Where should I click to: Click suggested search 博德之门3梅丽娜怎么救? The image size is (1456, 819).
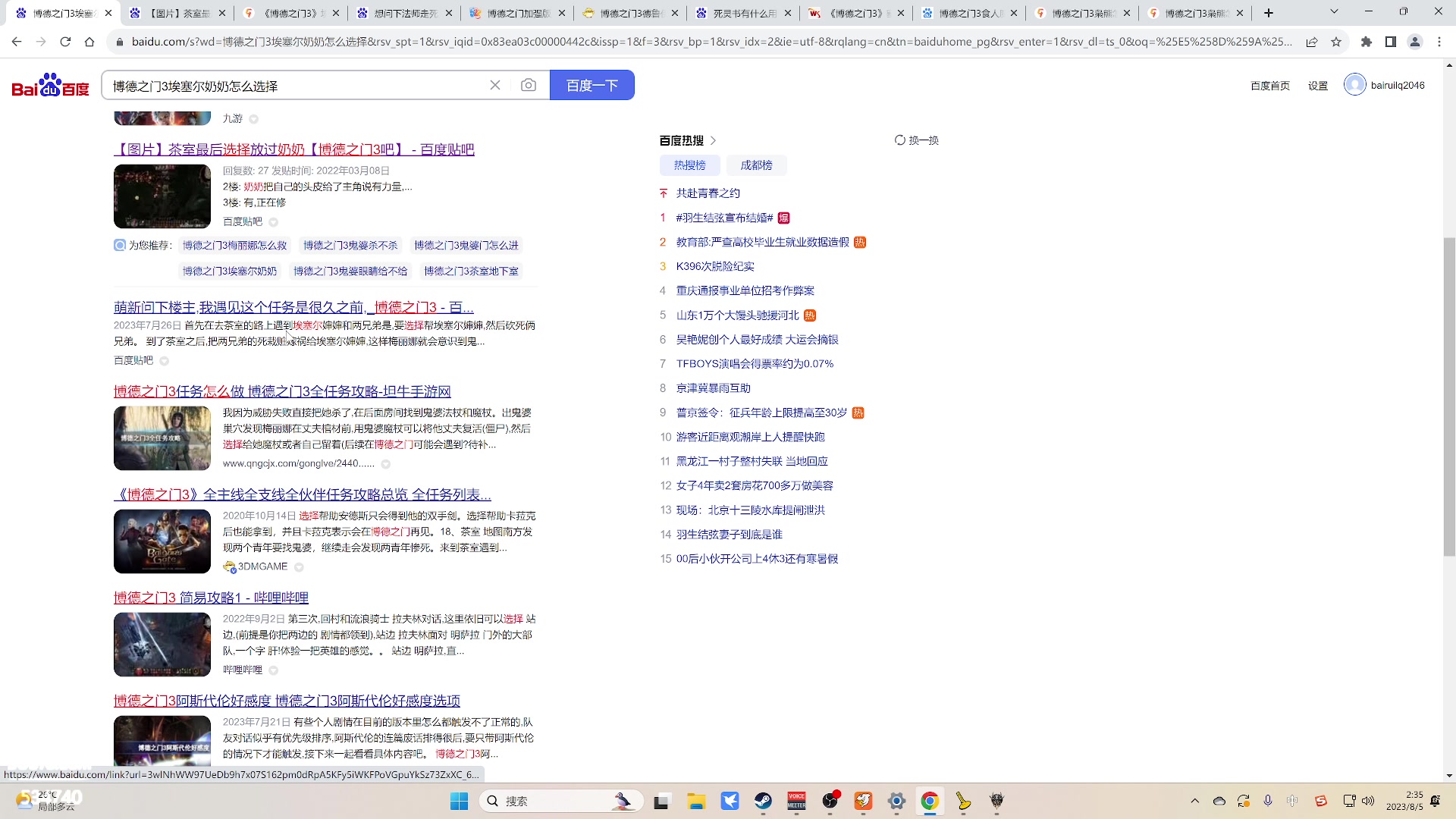(x=234, y=245)
